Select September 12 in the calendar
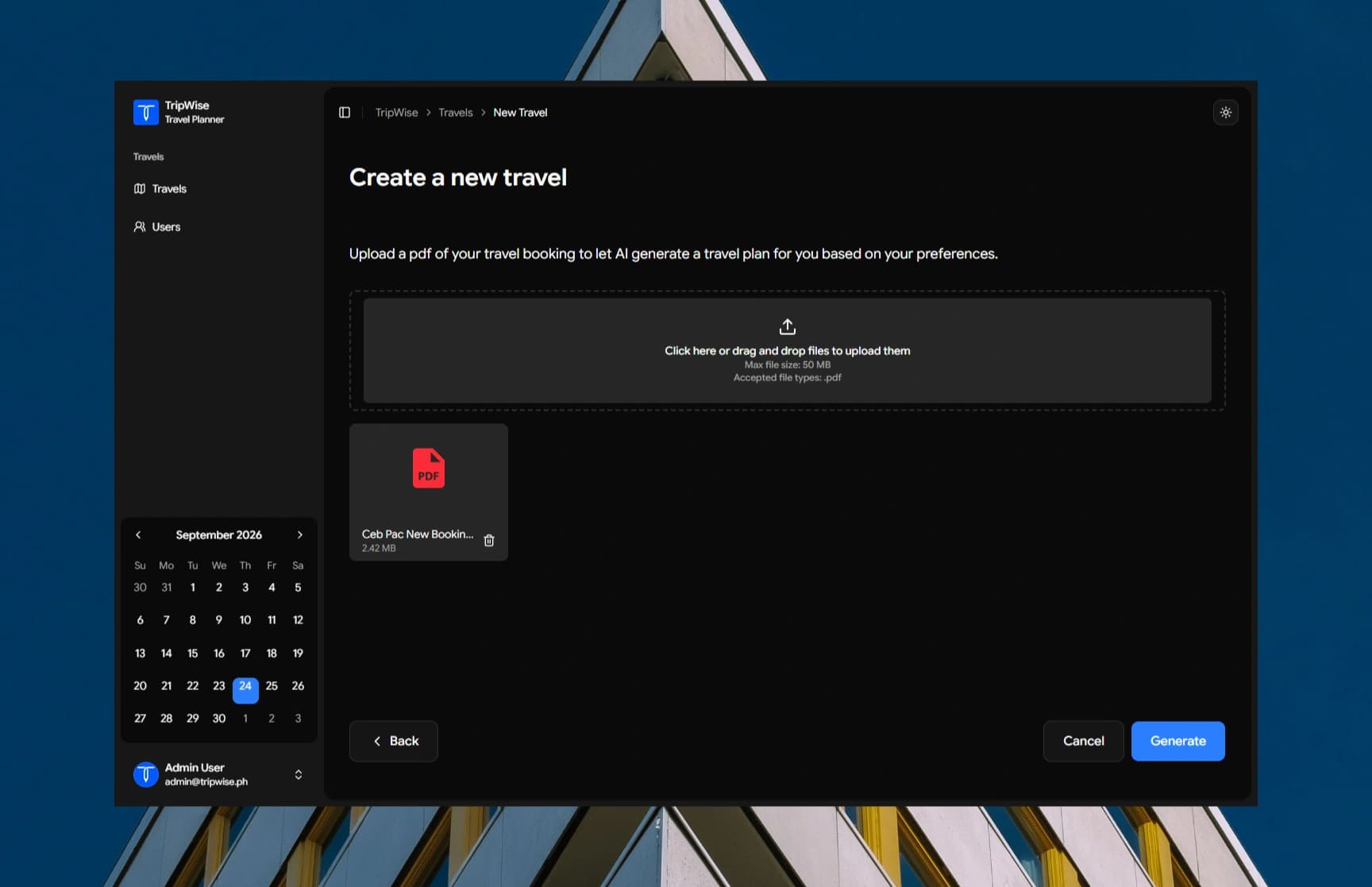The width and height of the screenshot is (1372, 887). click(x=298, y=620)
